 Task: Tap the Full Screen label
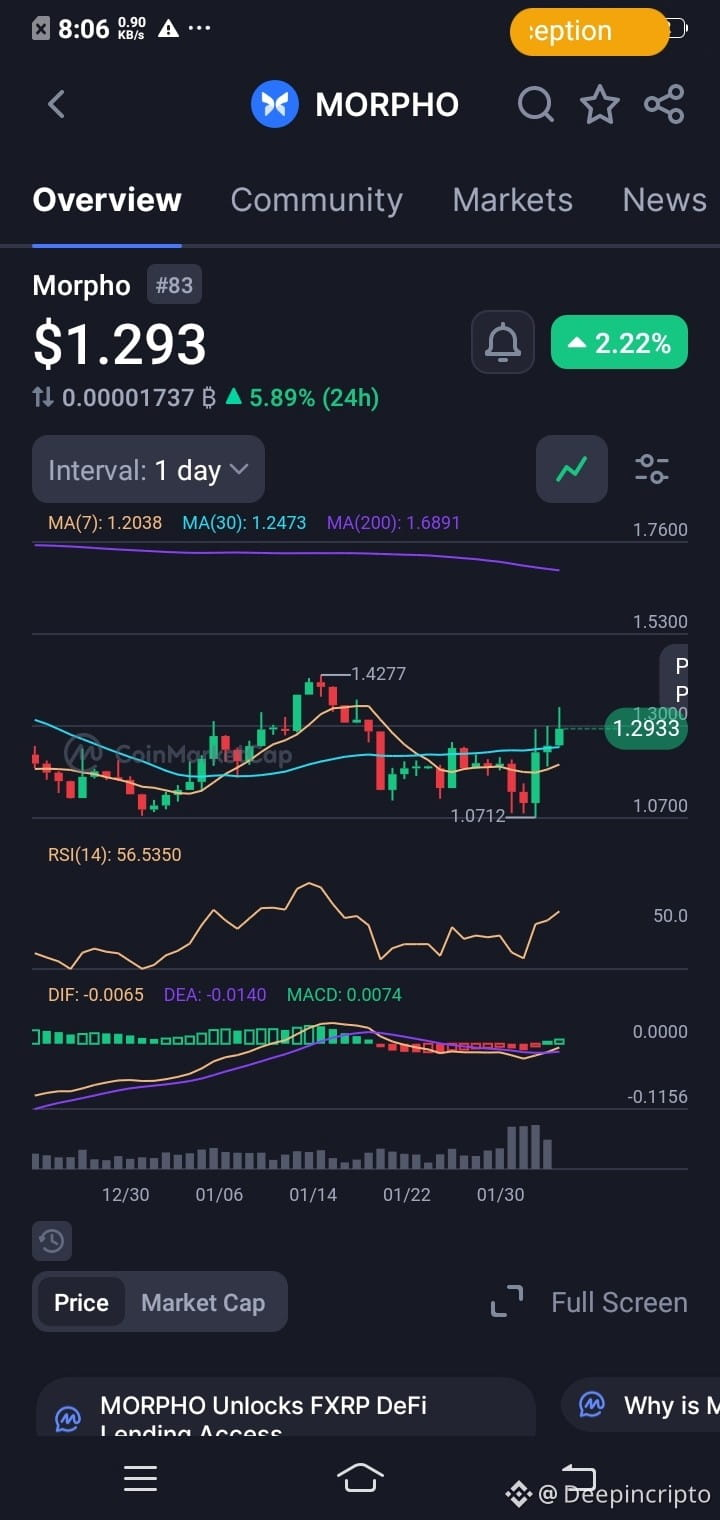tap(619, 1302)
